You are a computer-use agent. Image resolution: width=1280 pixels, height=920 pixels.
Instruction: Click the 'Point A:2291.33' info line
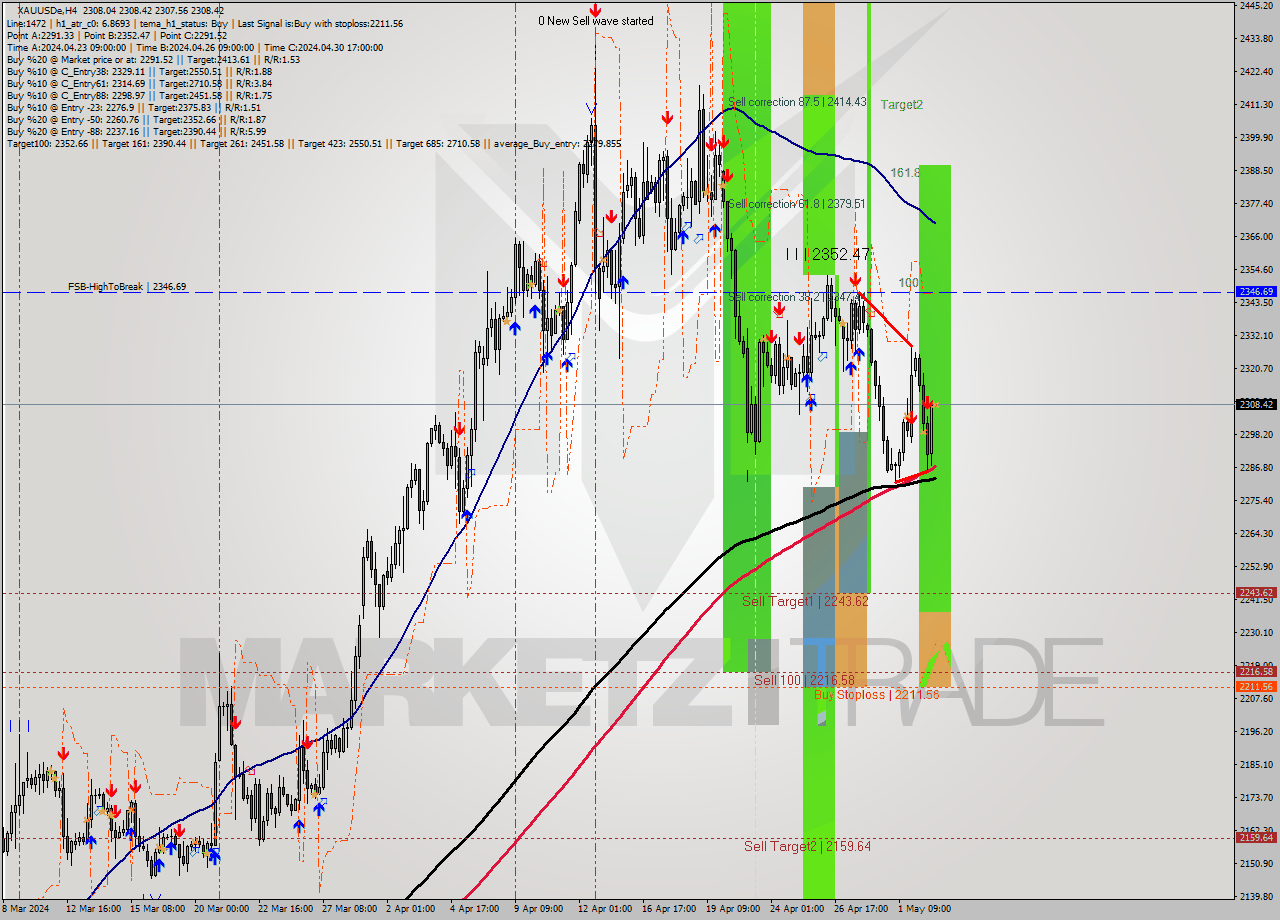coord(117,35)
